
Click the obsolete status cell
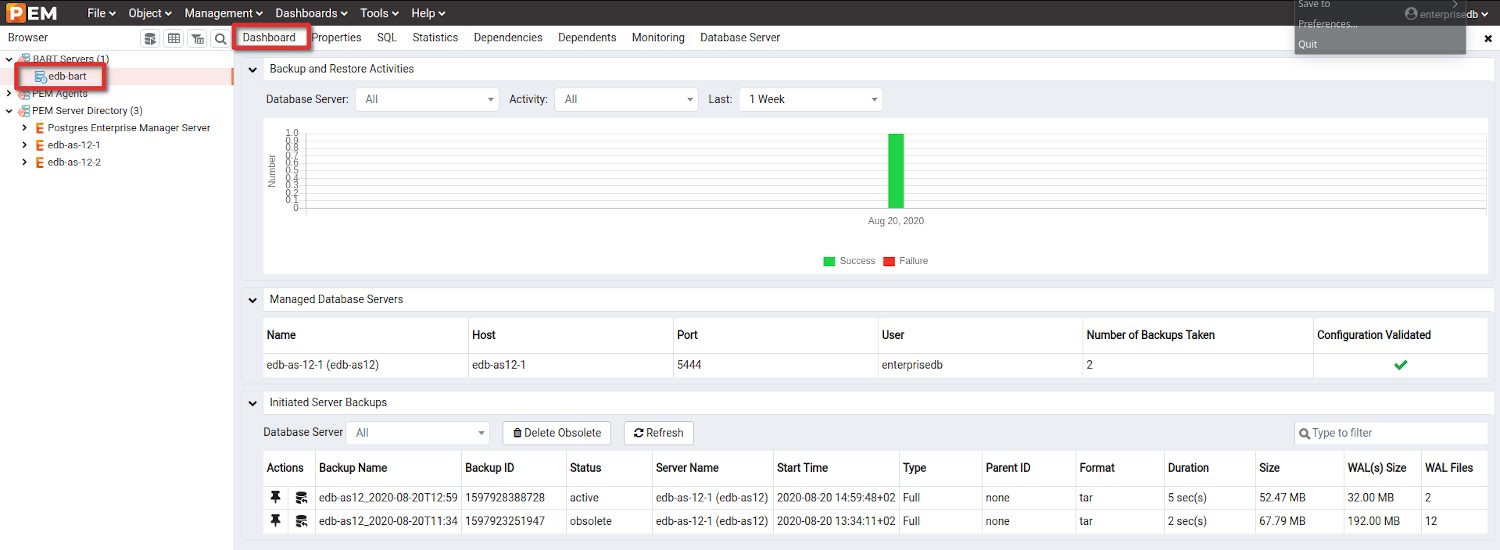(590, 521)
